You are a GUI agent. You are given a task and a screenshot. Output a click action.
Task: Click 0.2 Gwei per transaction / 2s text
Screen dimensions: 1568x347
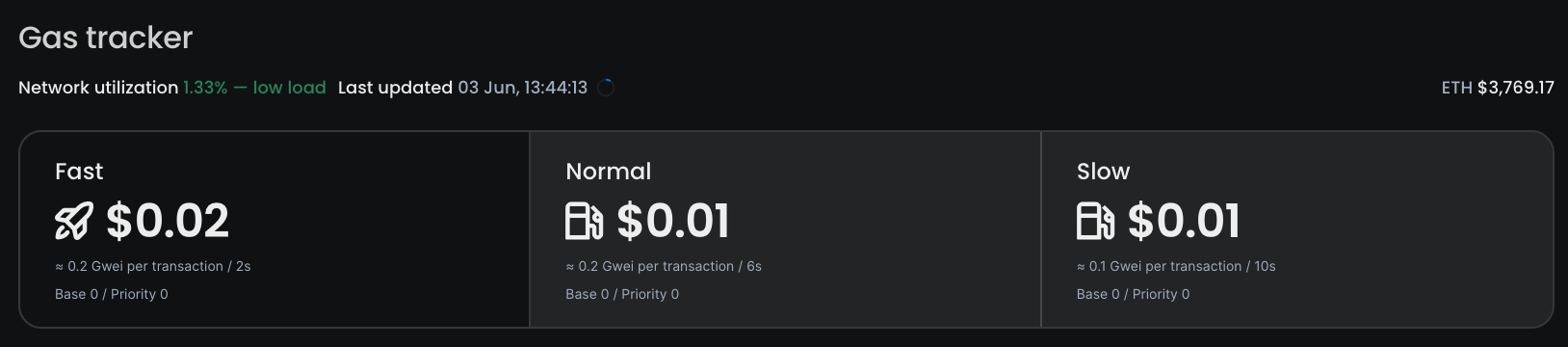point(153,266)
